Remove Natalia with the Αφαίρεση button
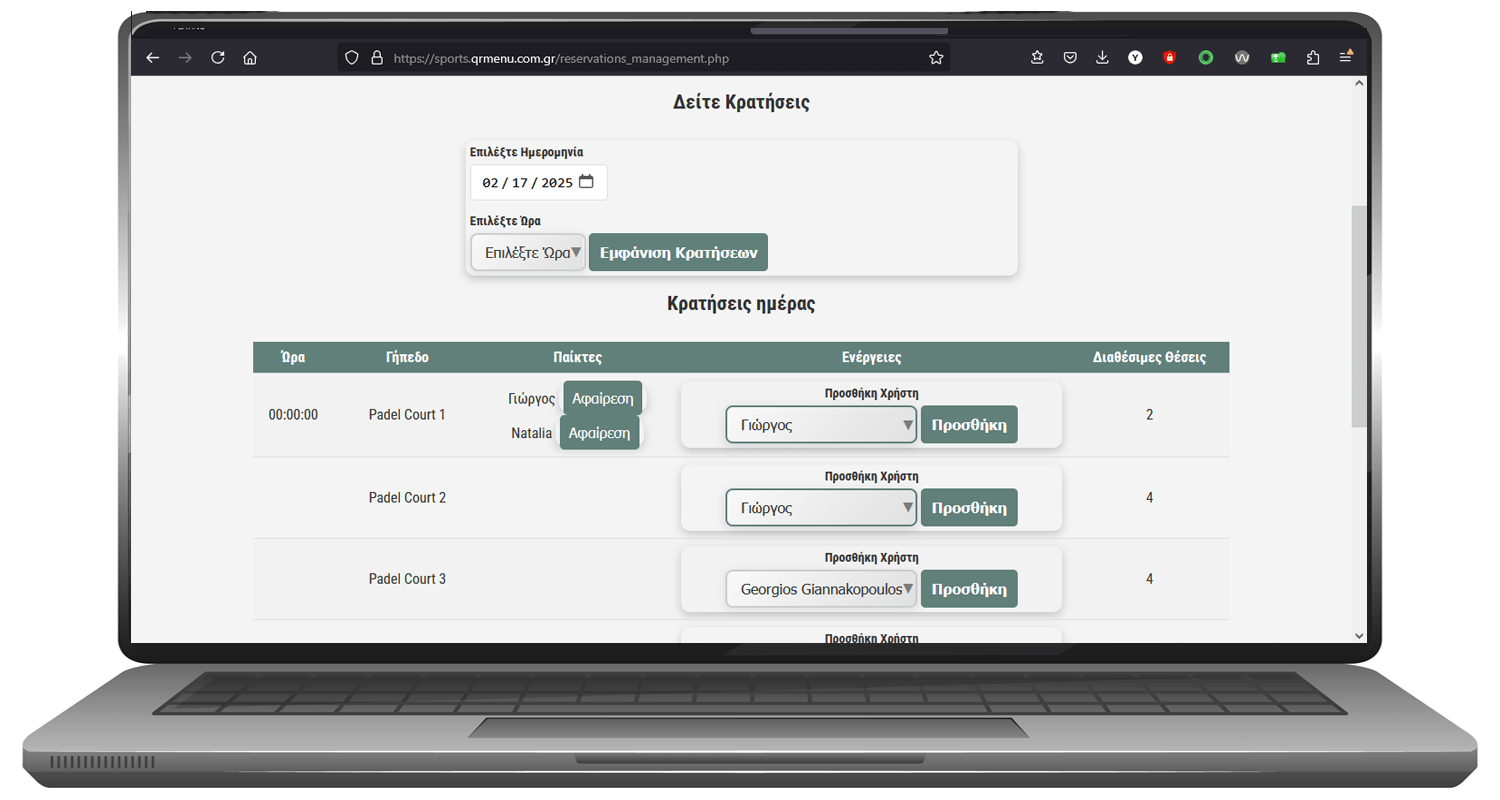This screenshot has height=800, width=1500. tap(599, 433)
